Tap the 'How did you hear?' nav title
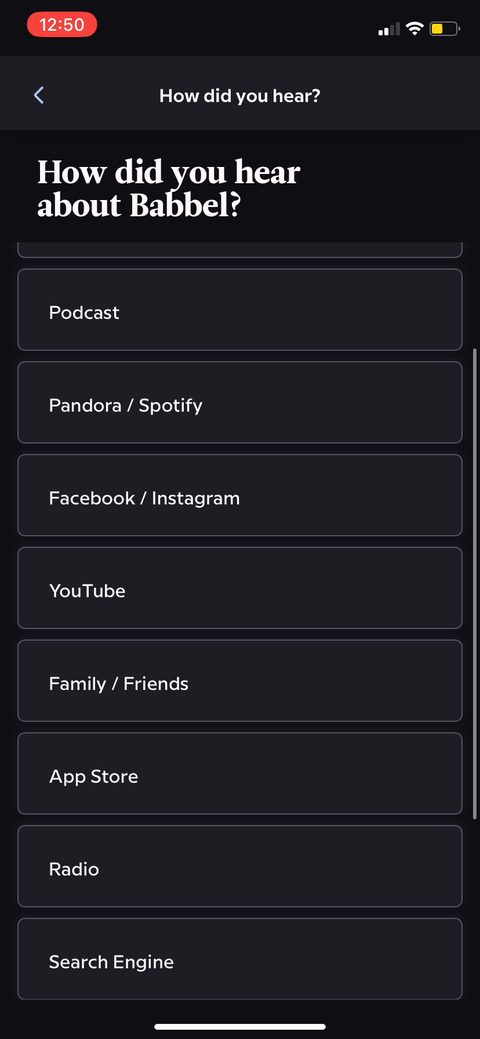 [239, 95]
